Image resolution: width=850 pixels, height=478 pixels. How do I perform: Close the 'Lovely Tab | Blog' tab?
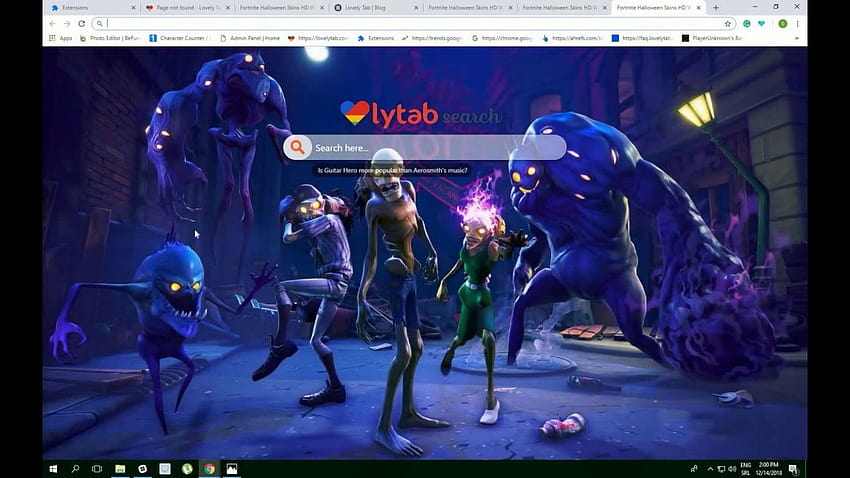[416, 8]
